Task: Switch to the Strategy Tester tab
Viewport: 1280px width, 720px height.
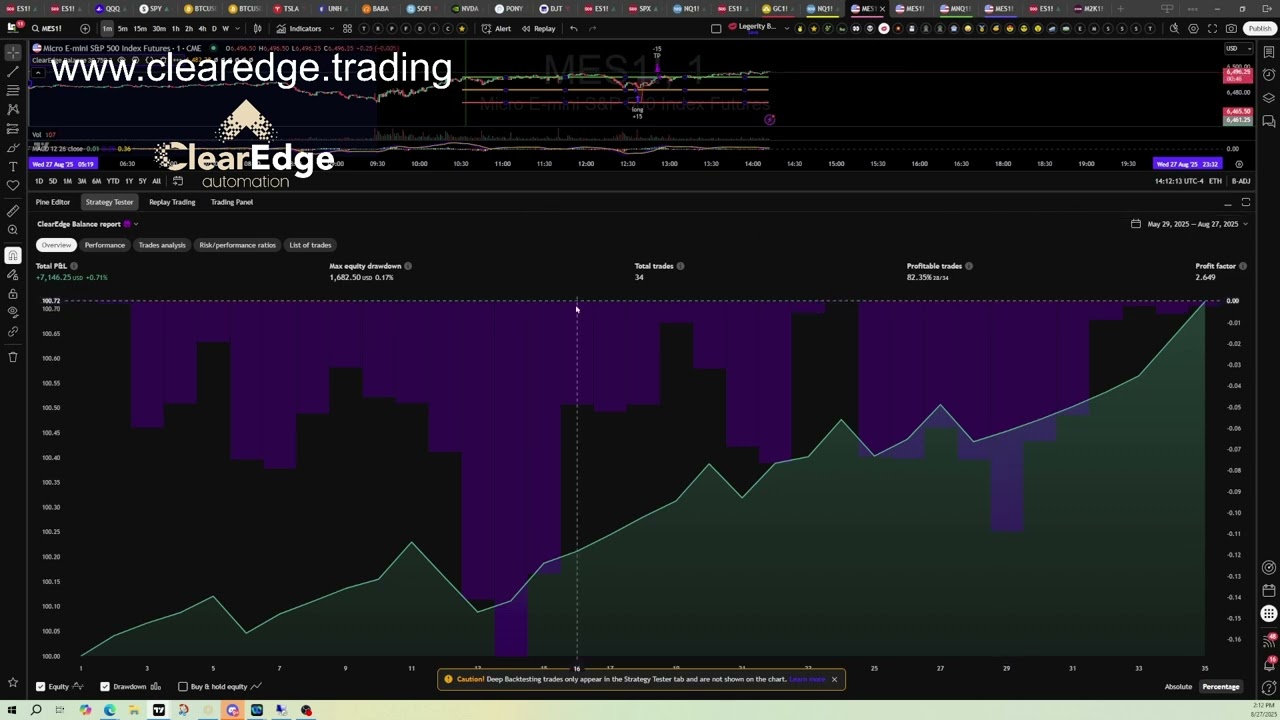Action: coord(109,202)
